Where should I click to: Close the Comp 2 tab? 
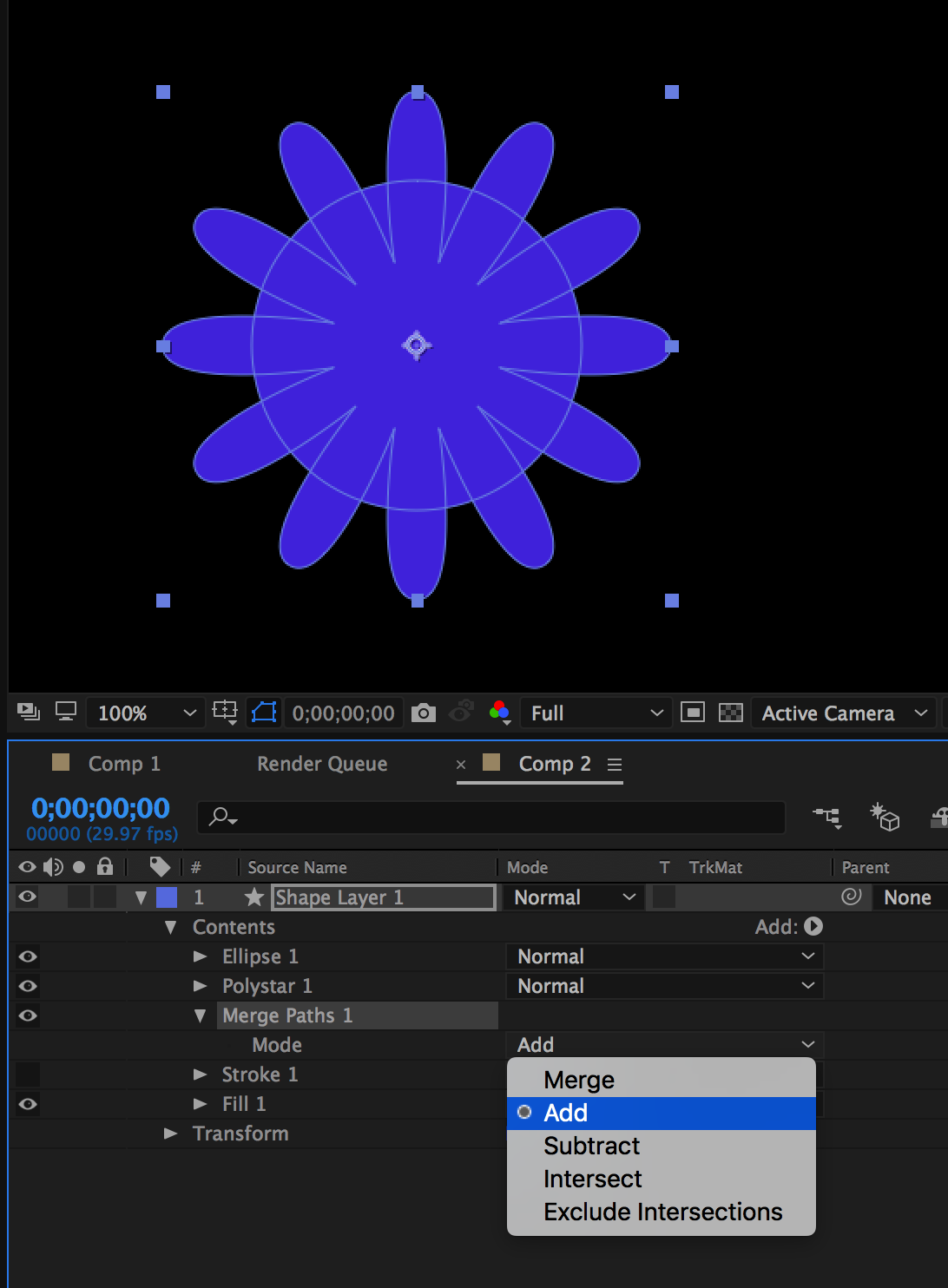461,764
